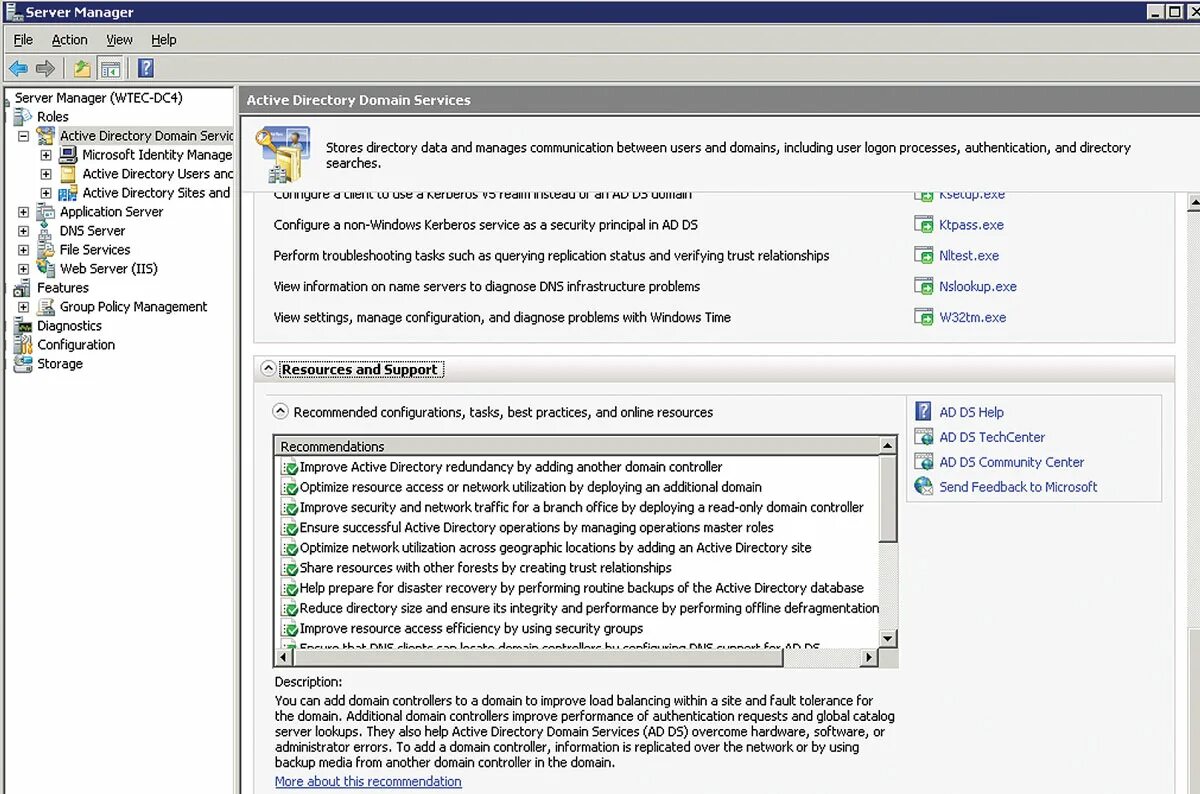Expand the Active Directory Users node

coord(46,173)
